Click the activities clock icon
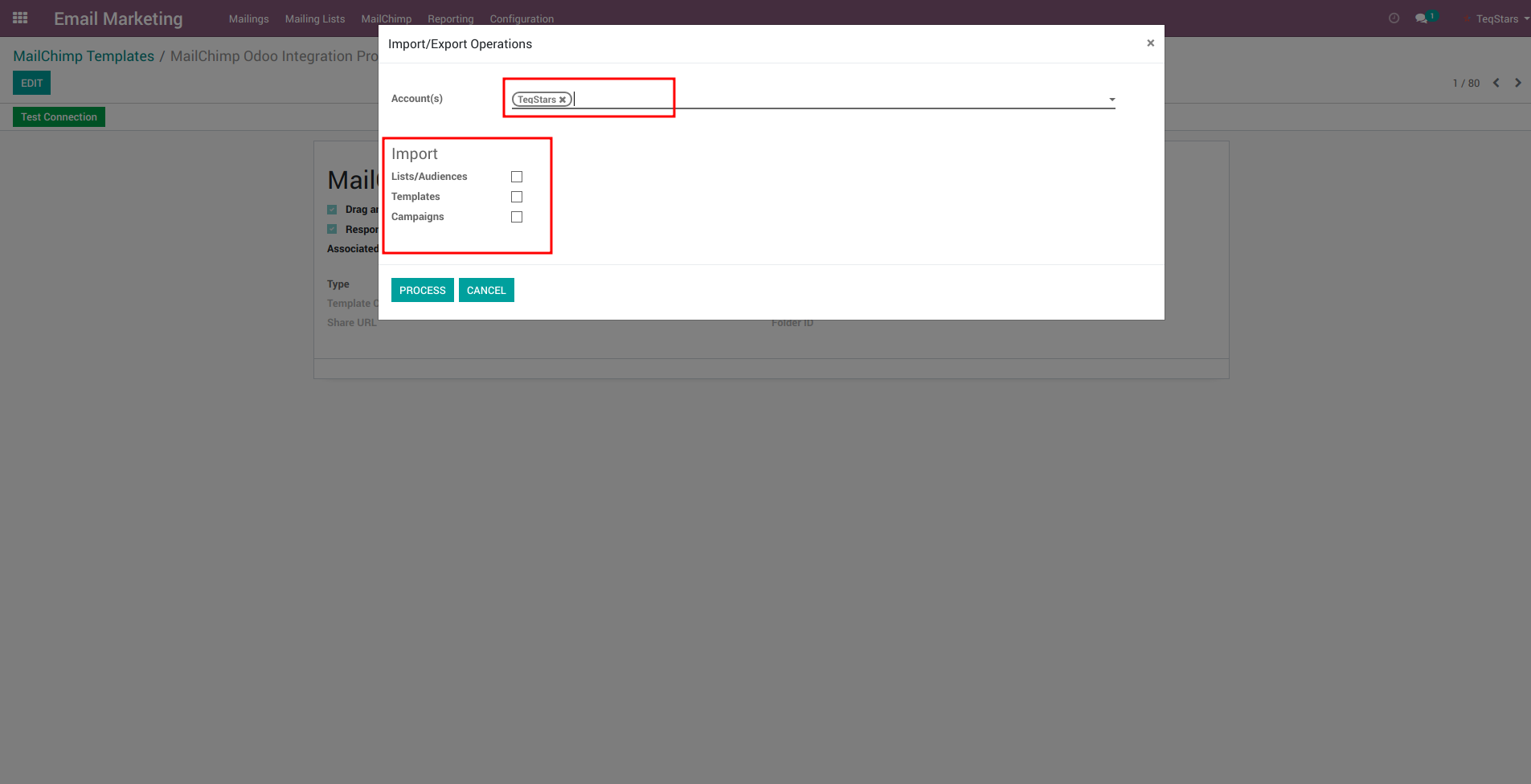Viewport: 1531px width, 784px height. tap(1394, 18)
